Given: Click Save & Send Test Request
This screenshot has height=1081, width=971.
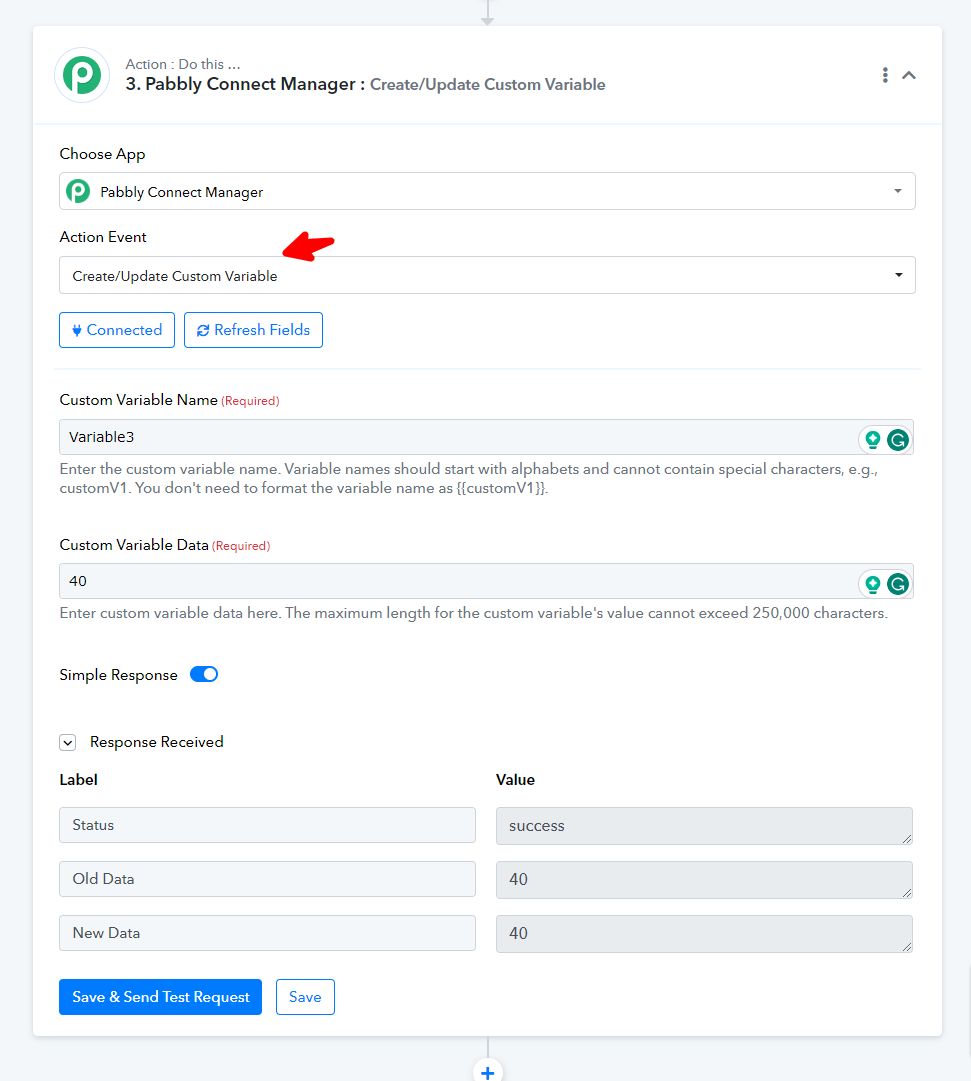Looking at the screenshot, I should coord(161,997).
